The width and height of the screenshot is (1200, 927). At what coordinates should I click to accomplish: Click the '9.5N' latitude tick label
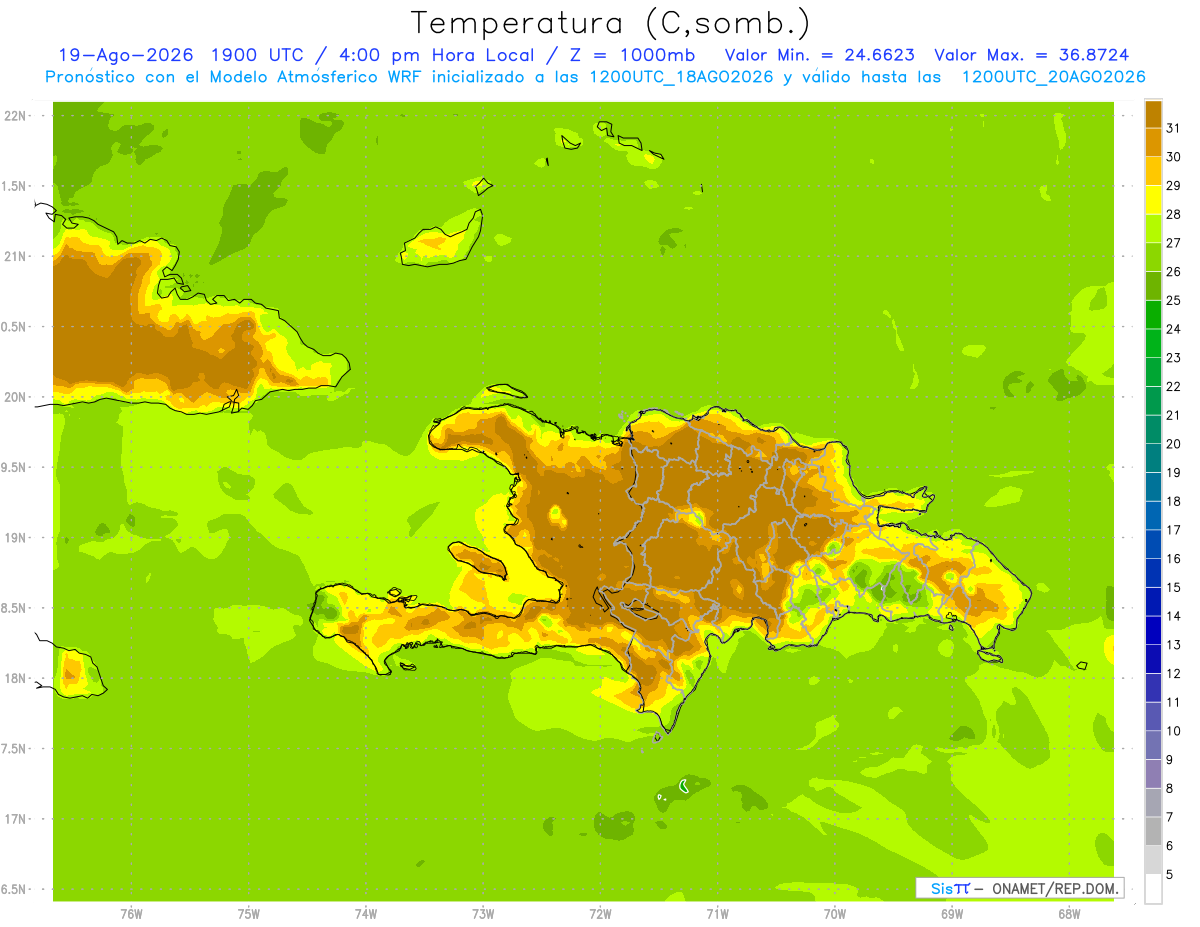pos(14,467)
